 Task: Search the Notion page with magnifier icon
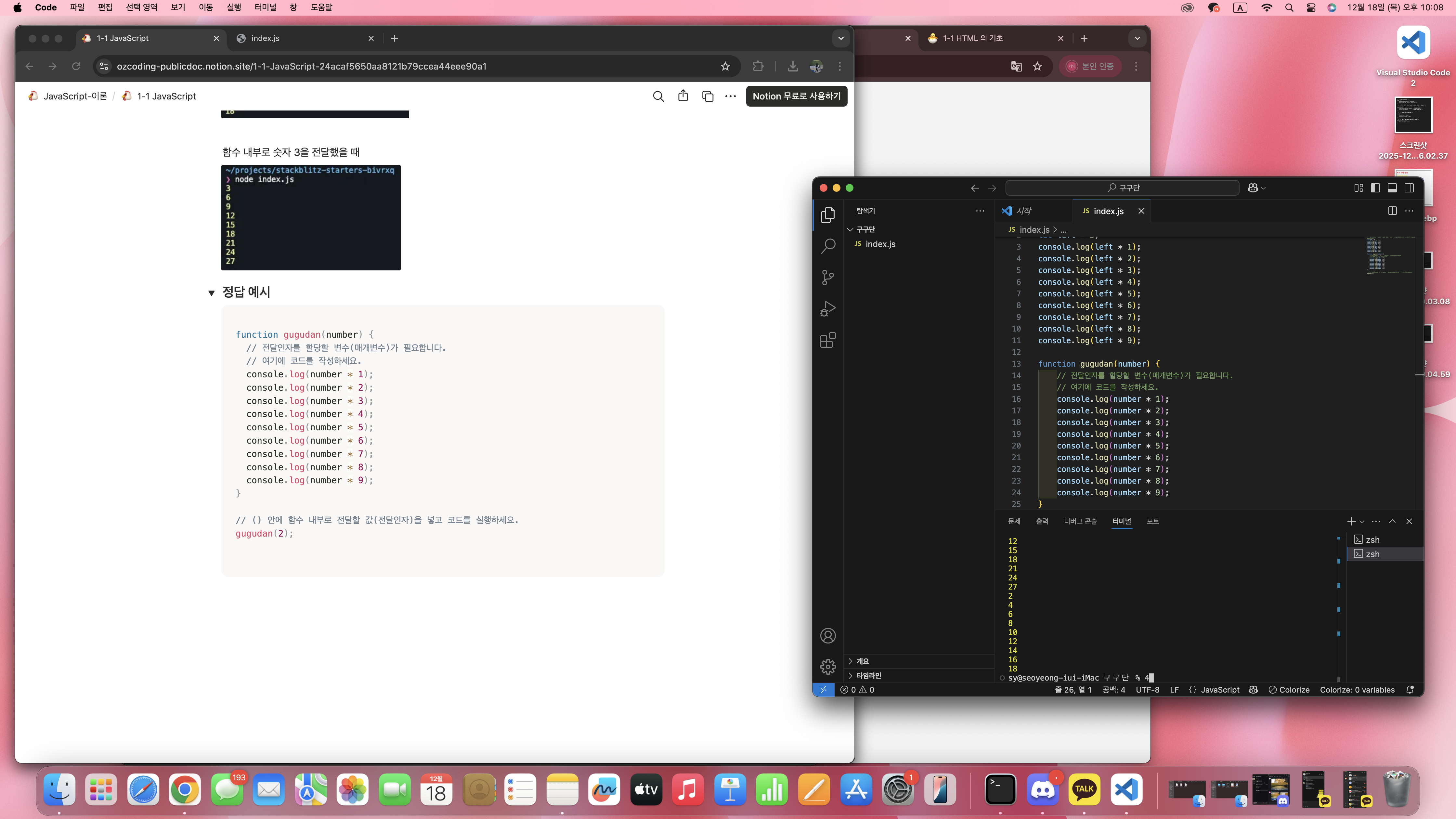658,96
